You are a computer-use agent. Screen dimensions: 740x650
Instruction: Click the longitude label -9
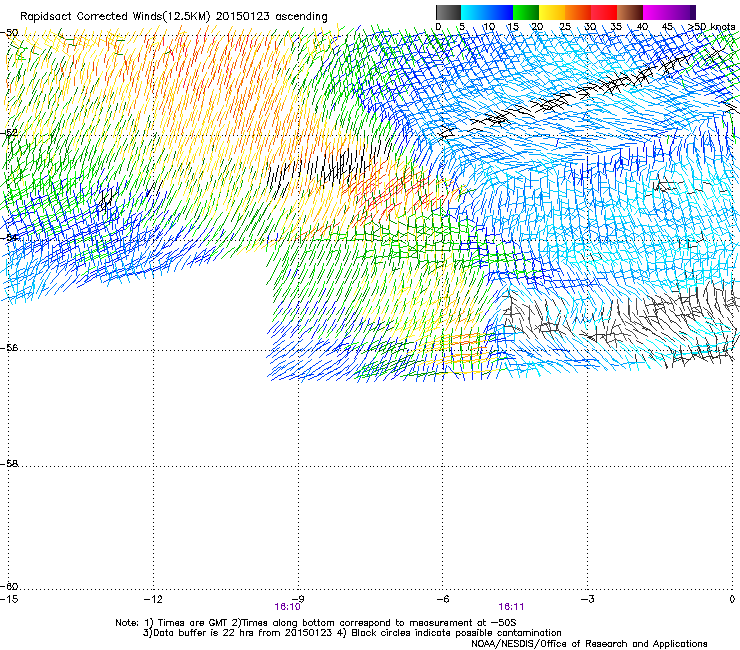click(x=299, y=599)
